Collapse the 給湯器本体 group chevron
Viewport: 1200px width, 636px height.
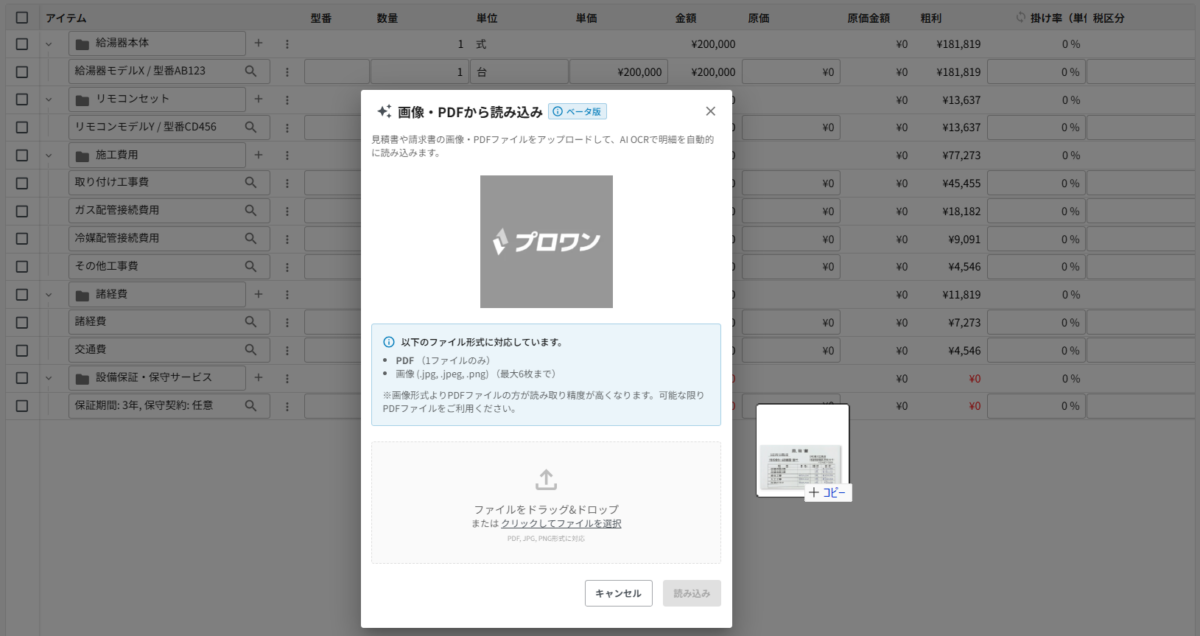click(48, 44)
